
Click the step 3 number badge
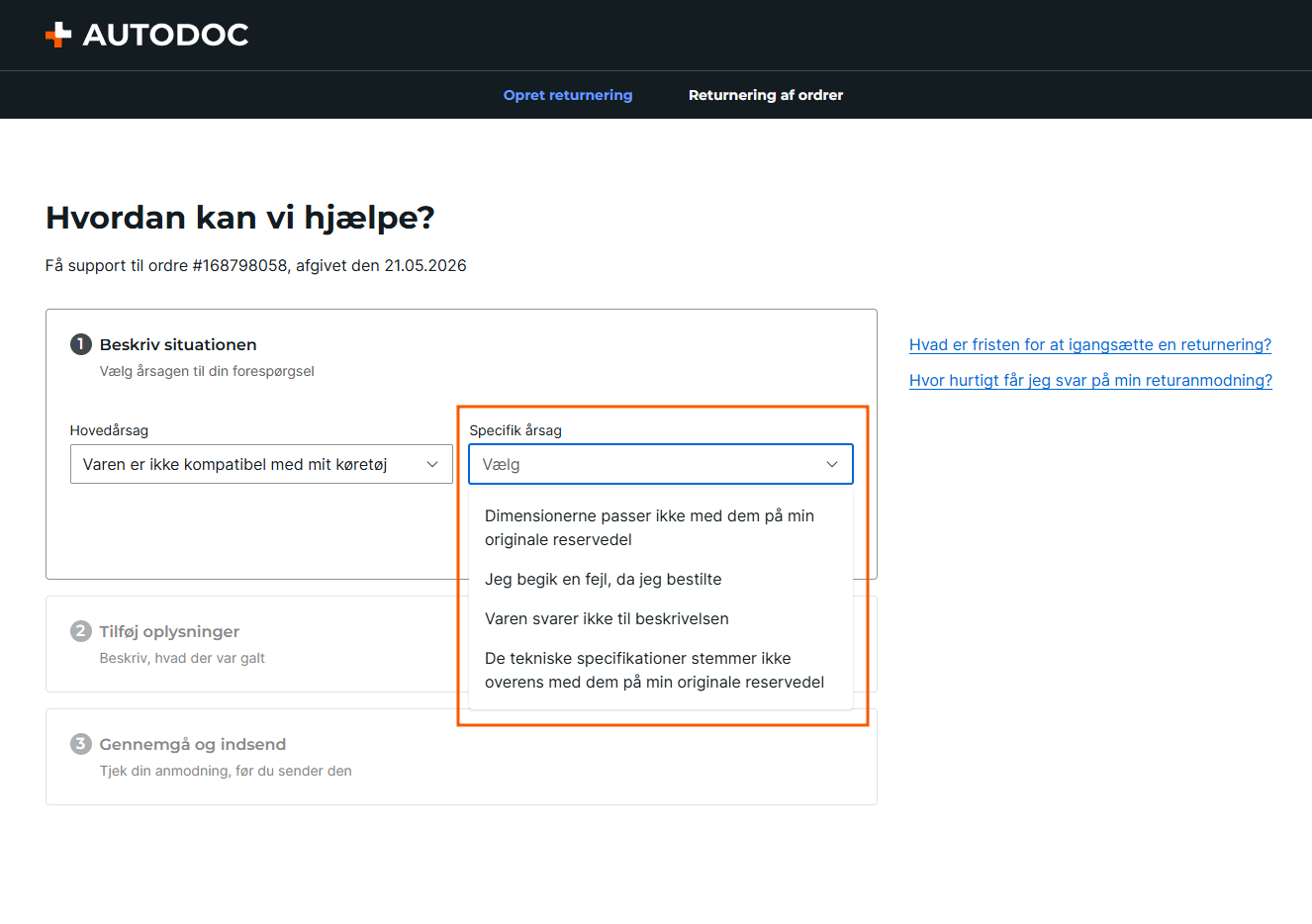point(80,744)
